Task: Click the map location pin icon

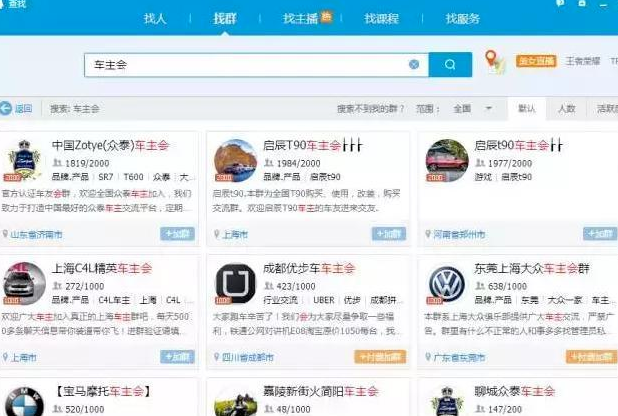Action: (x=494, y=62)
